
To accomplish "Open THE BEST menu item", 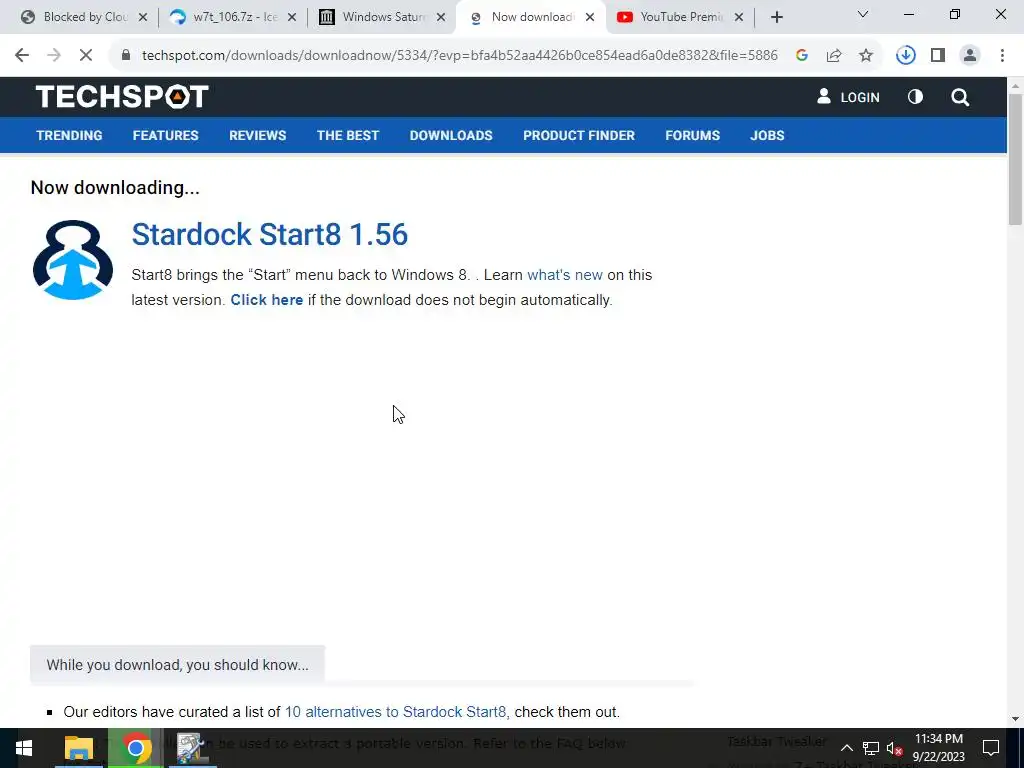I will click(348, 135).
